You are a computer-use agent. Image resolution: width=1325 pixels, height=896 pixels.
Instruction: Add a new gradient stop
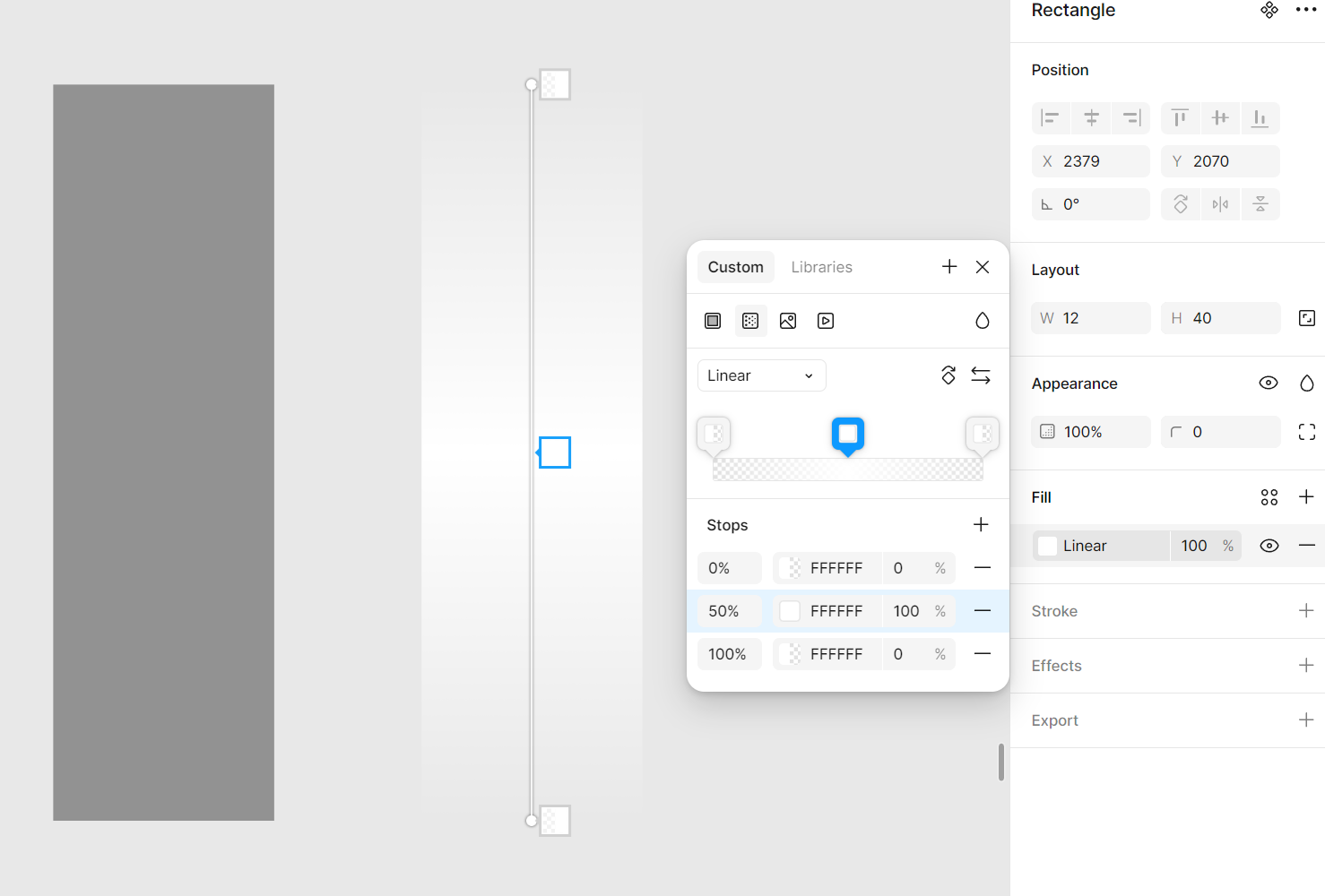tap(981, 525)
